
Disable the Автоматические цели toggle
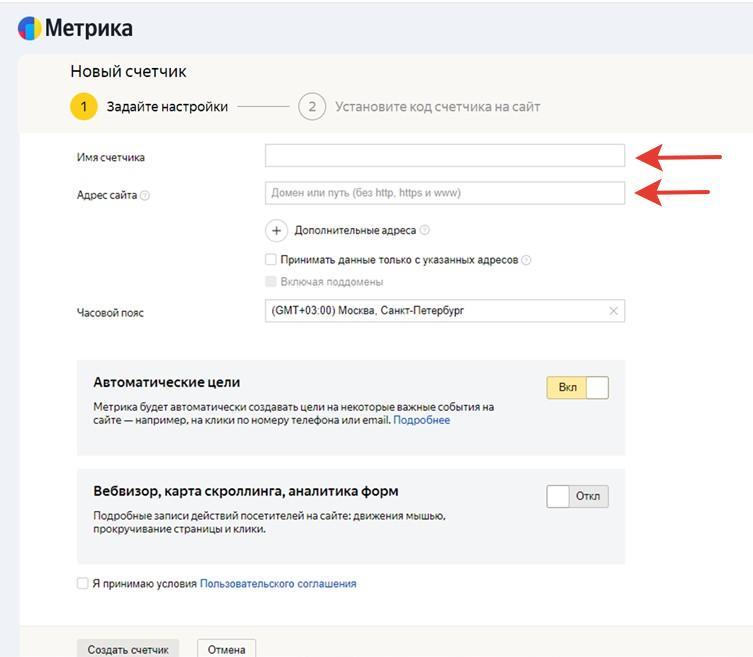577,388
